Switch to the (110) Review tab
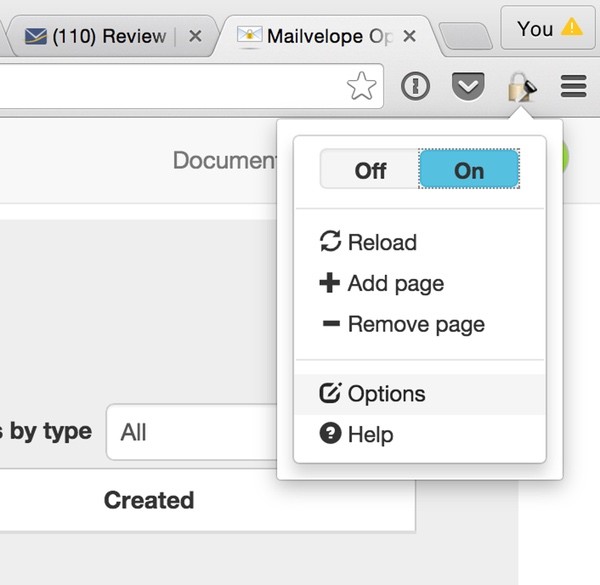The image size is (600, 585). (111, 36)
